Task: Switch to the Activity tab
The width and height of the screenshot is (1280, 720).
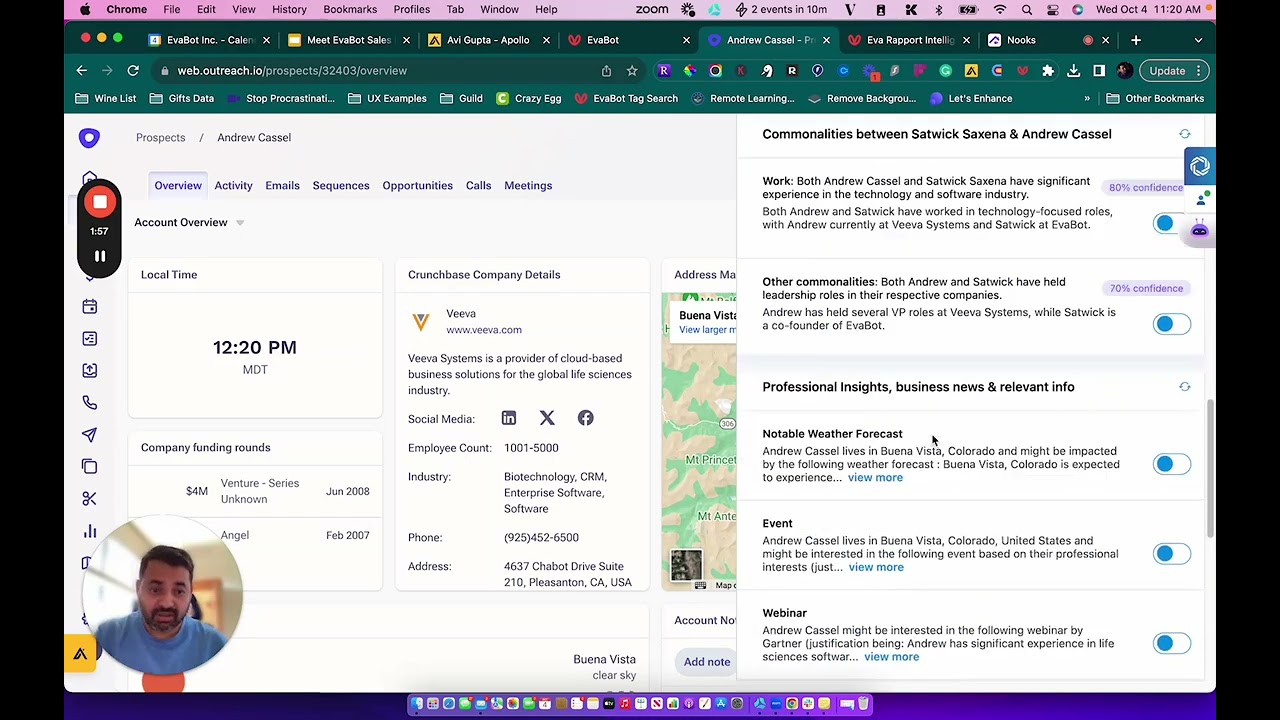Action: pyautogui.click(x=233, y=186)
